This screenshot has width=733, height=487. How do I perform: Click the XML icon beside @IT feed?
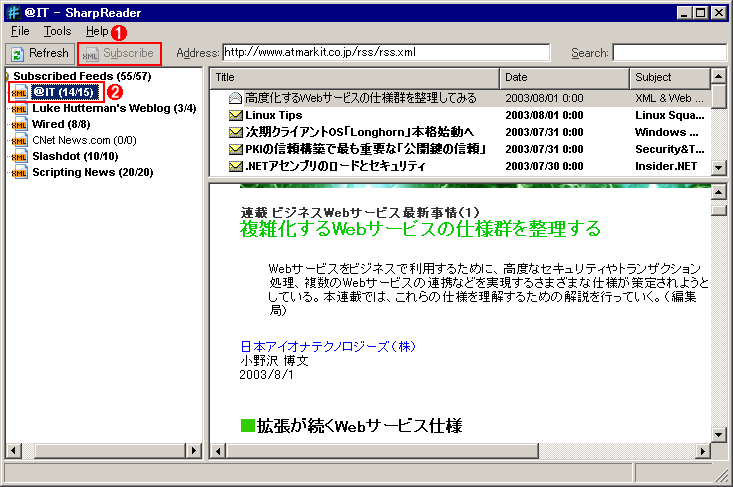click(x=19, y=92)
